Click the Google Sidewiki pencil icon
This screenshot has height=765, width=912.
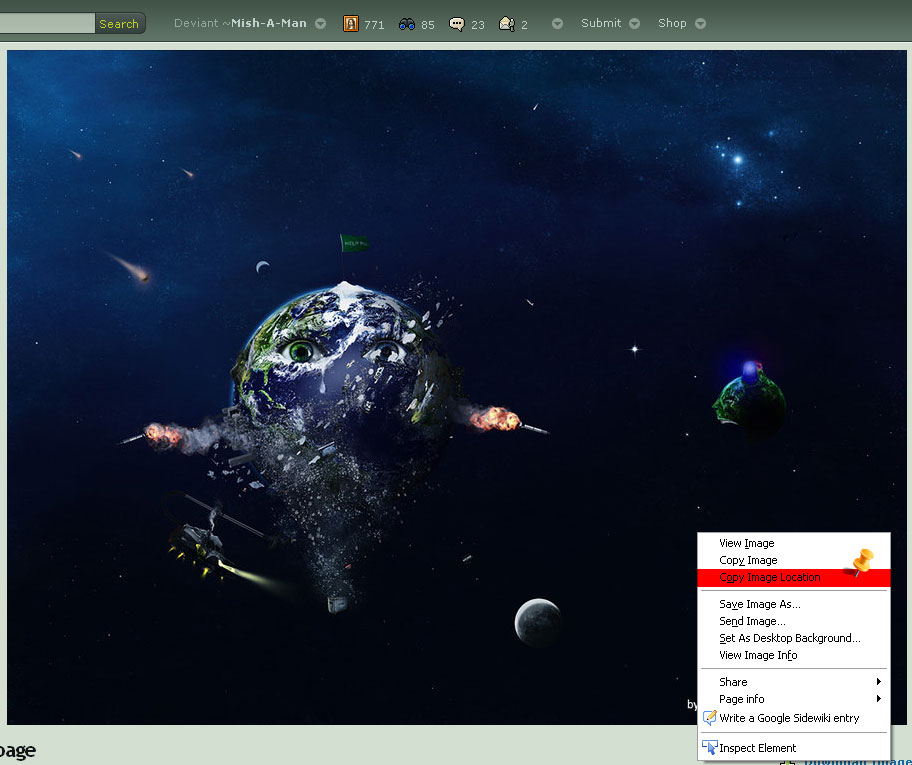(x=710, y=718)
